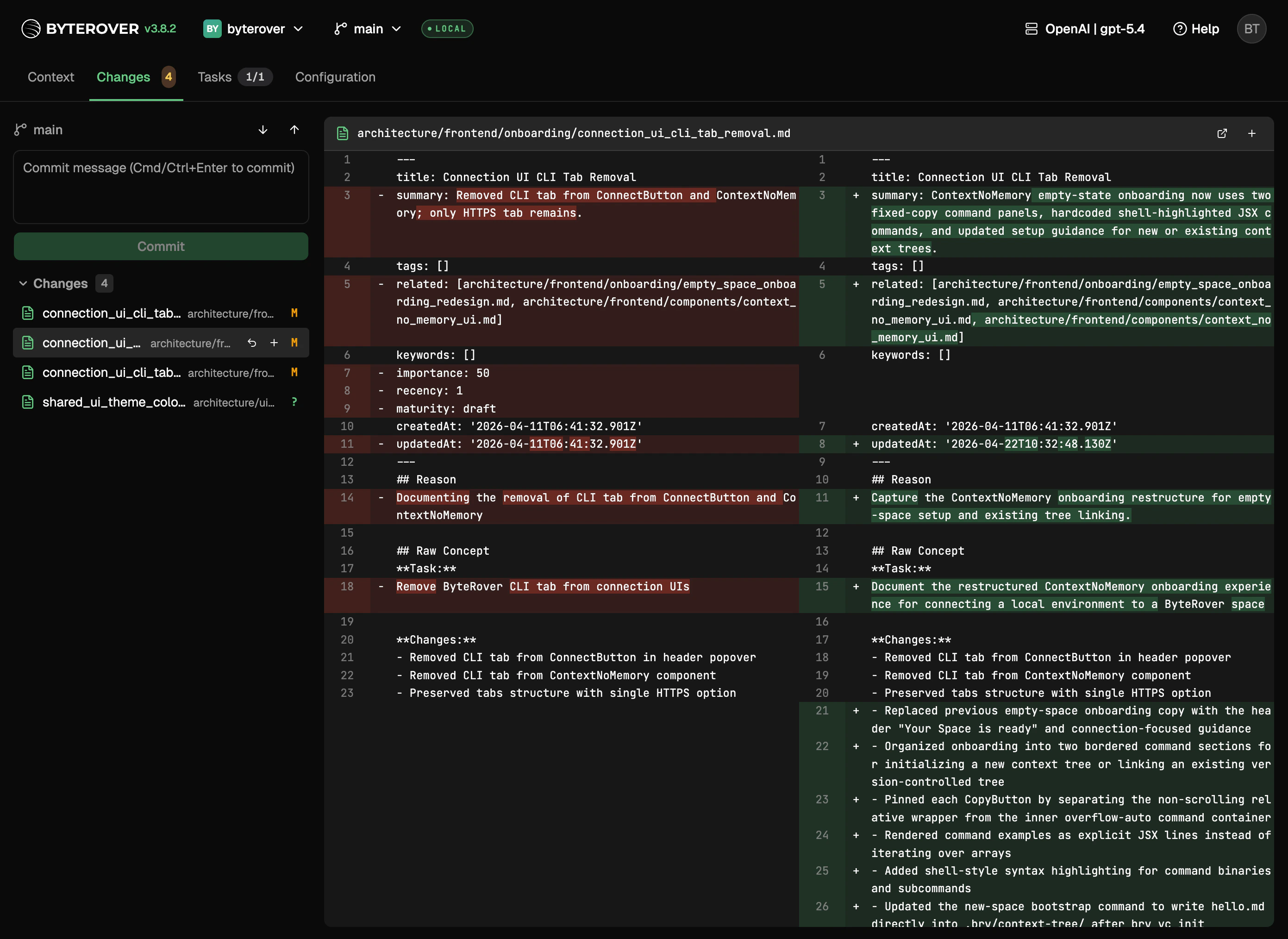Screen dimensions: 1288x939
Task: Open file in external view from diff header
Action: pos(1223,133)
